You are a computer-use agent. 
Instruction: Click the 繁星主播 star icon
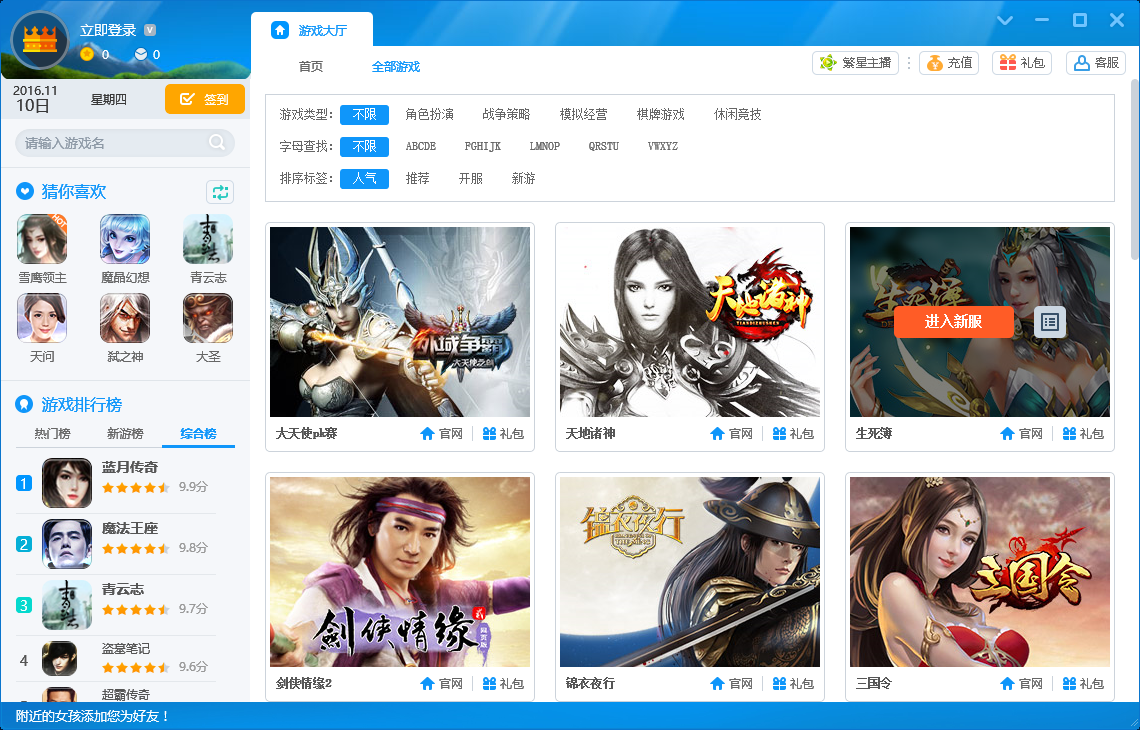[x=828, y=62]
